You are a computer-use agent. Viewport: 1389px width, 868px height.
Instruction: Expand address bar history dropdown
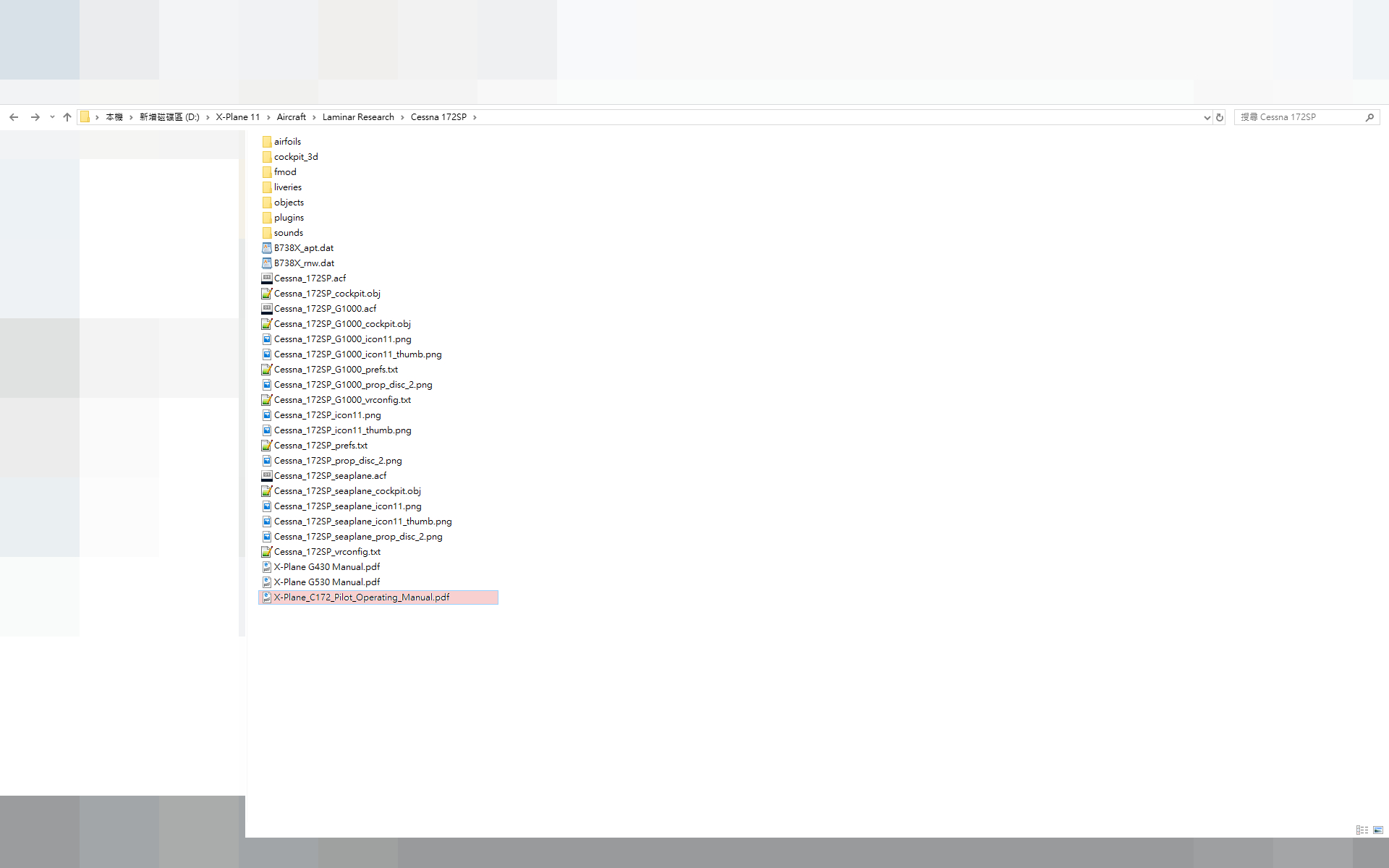tap(1207, 117)
